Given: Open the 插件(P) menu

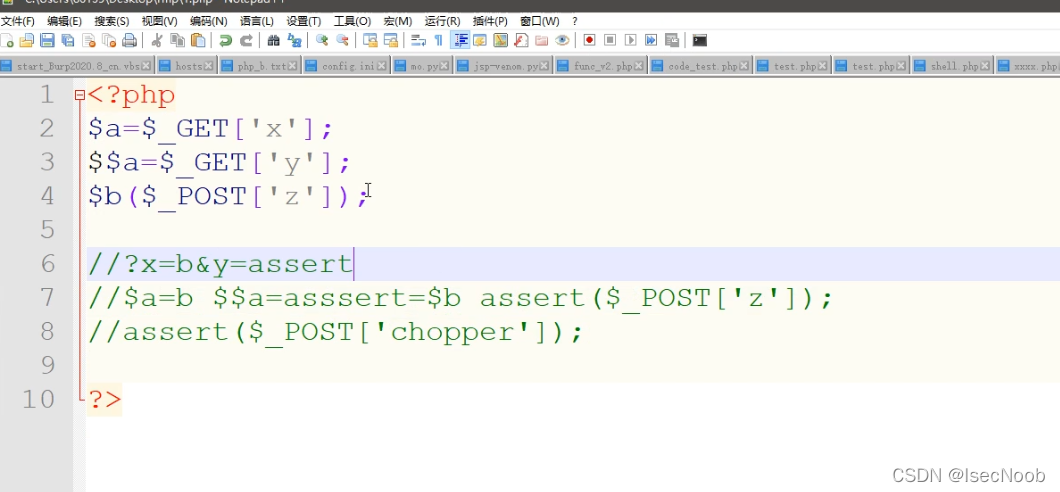Looking at the screenshot, I should [x=490, y=22].
